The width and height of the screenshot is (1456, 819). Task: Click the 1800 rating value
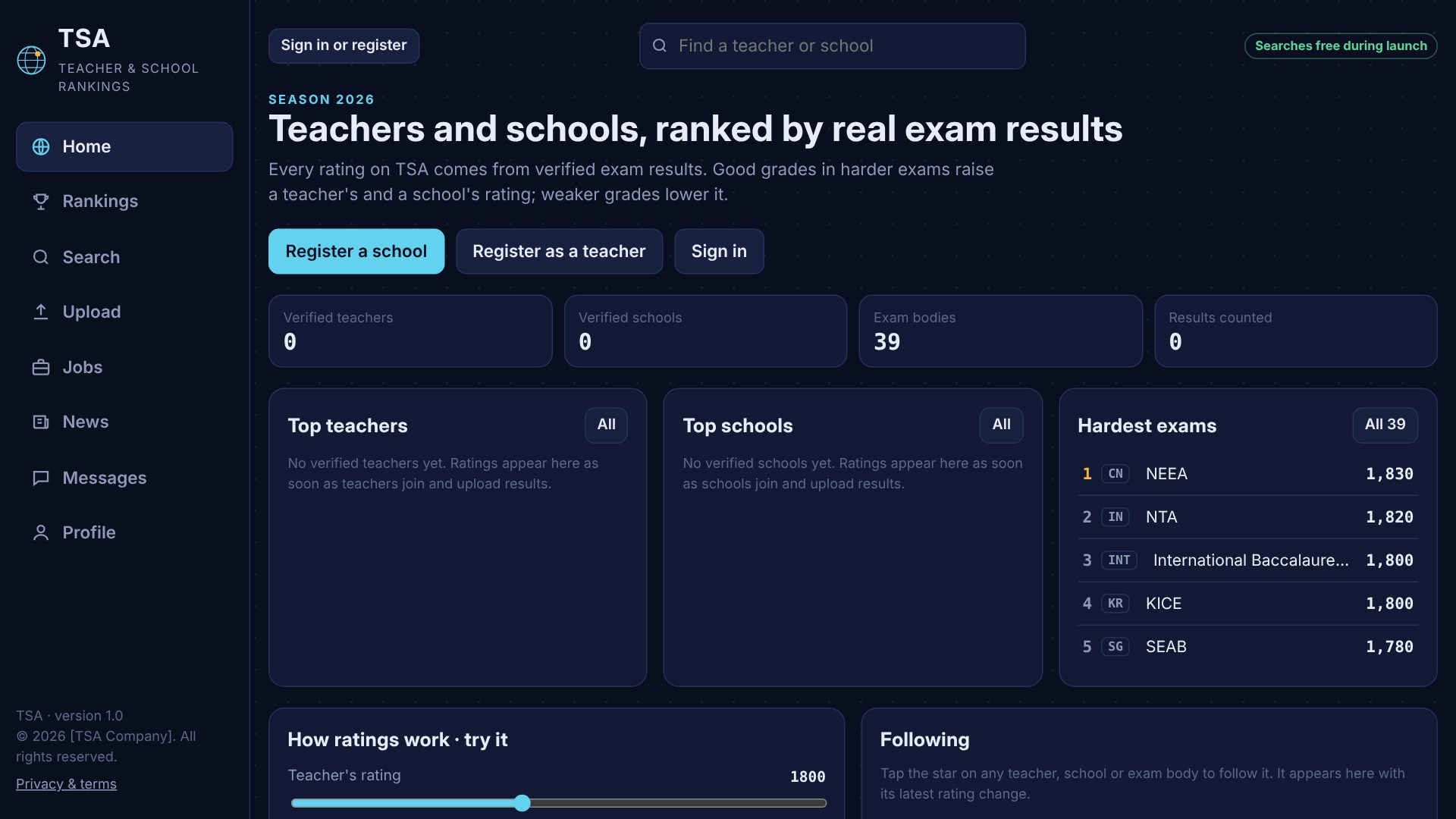click(x=808, y=777)
